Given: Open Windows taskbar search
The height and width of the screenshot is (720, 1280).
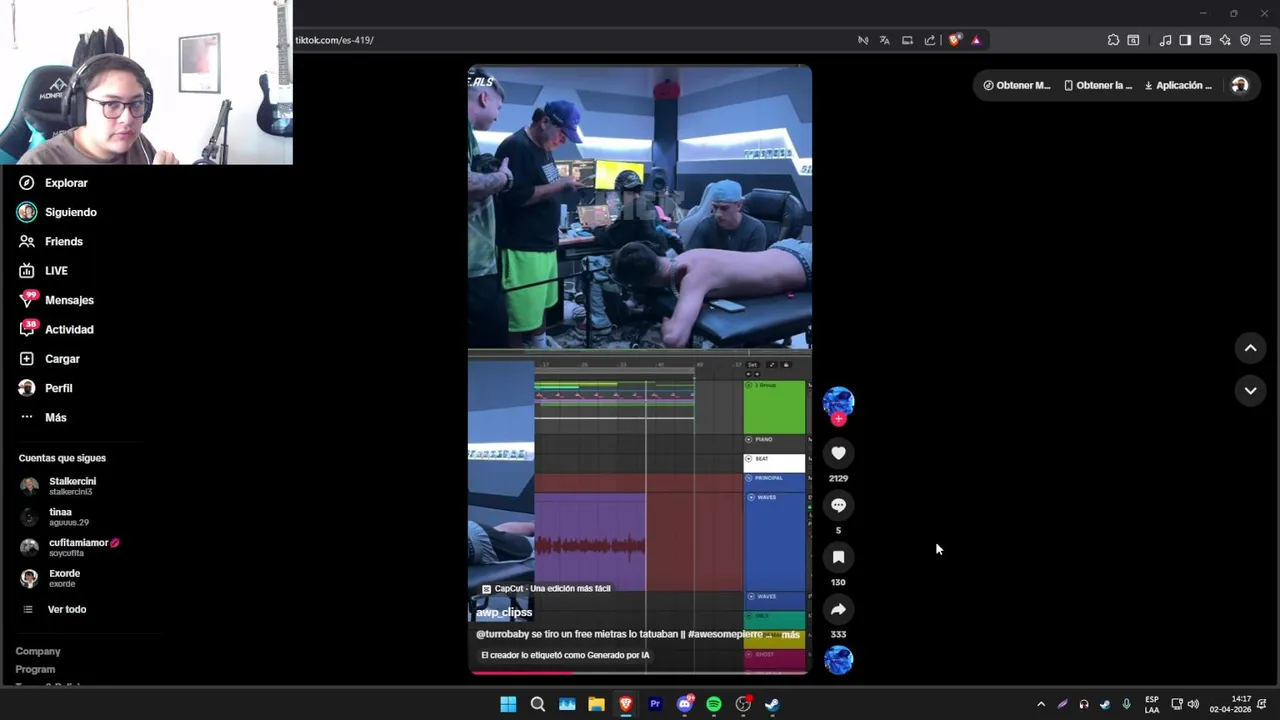Looking at the screenshot, I should point(537,704).
